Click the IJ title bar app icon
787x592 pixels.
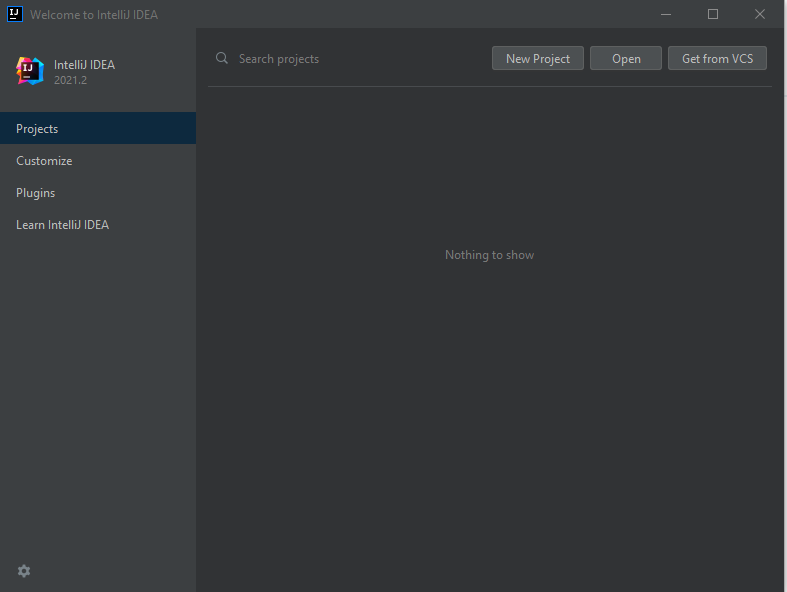pyautogui.click(x=15, y=14)
